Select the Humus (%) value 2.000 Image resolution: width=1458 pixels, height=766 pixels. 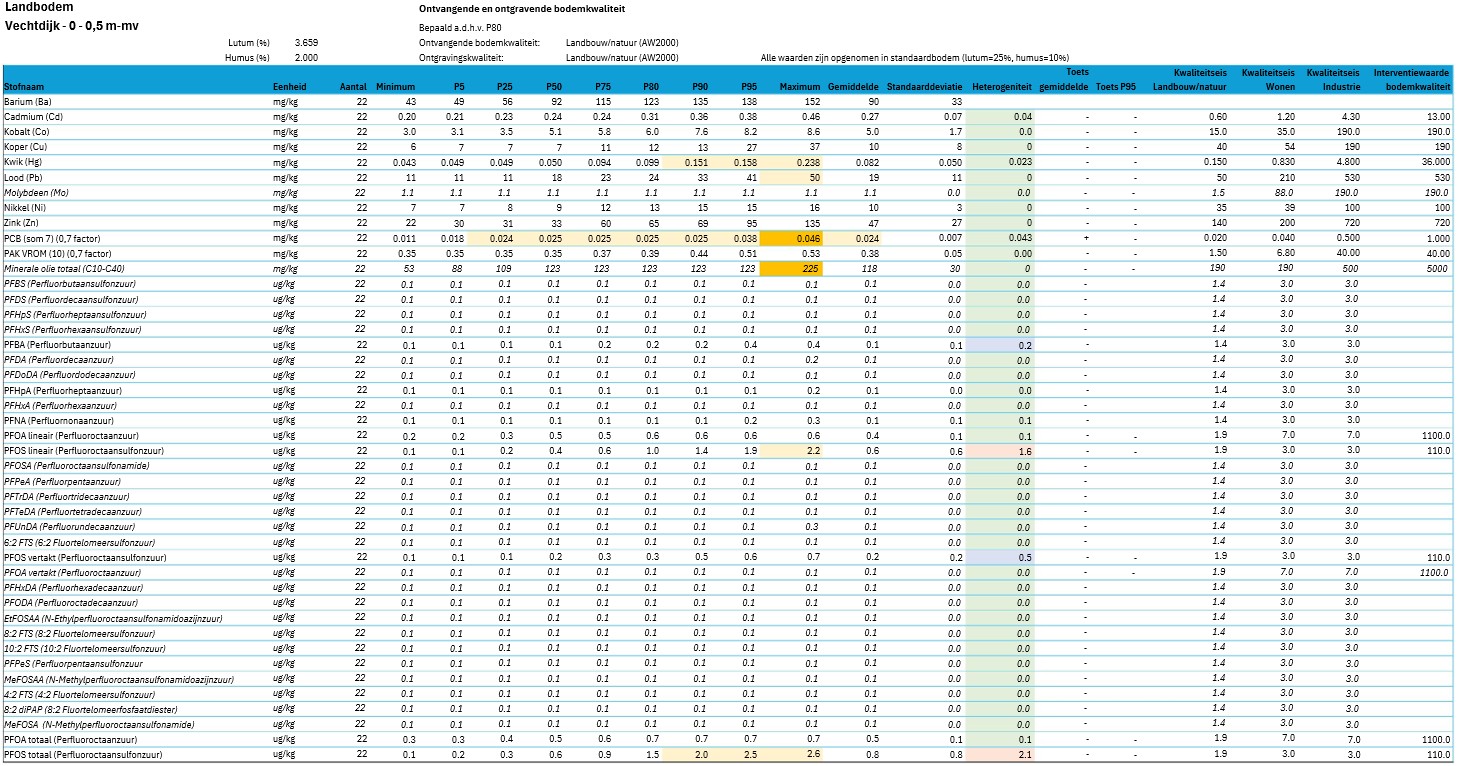pyautogui.click(x=306, y=58)
